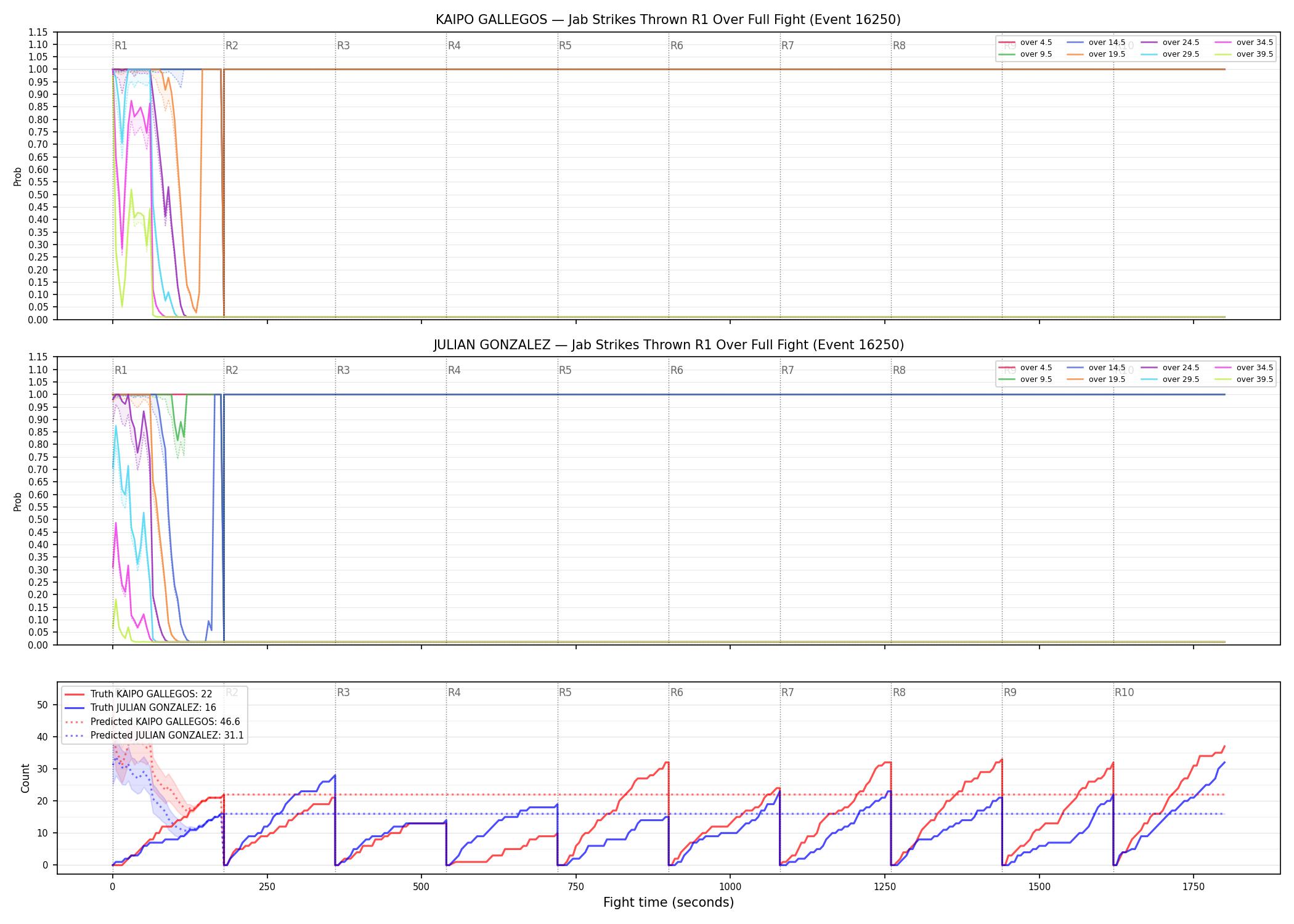This screenshot has height=924, width=1294.
Task: Select 'over 39.5' legend entry in top chart
Action: [1243, 54]
